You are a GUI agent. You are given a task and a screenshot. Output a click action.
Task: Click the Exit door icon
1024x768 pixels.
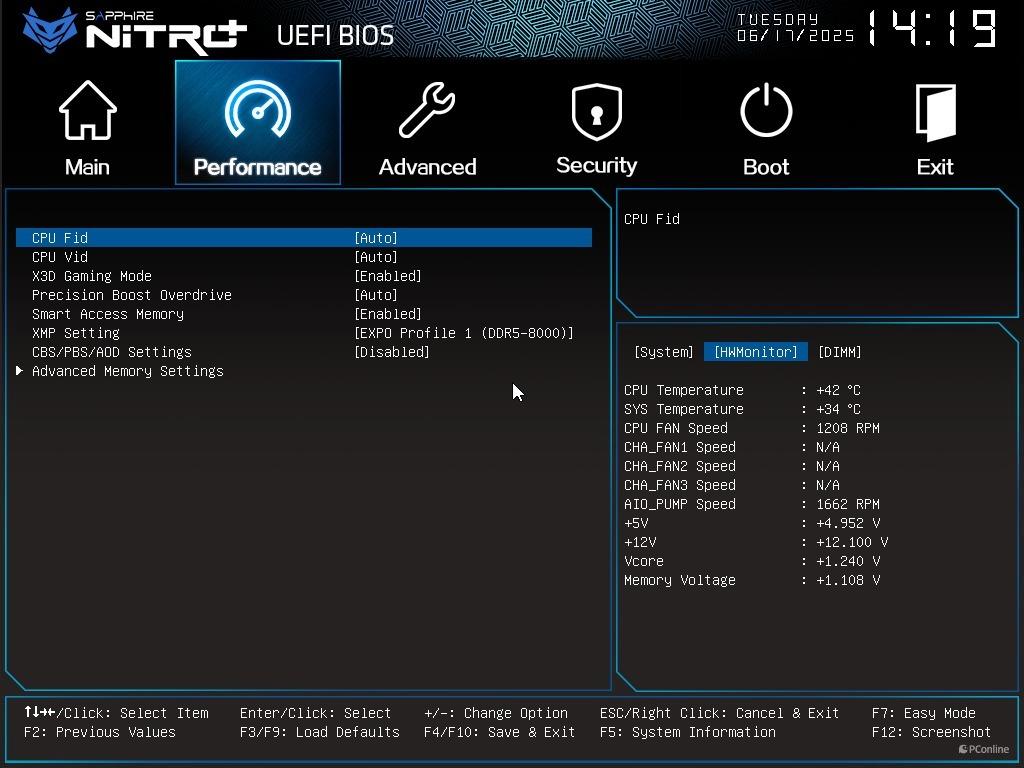pos(935,112)
